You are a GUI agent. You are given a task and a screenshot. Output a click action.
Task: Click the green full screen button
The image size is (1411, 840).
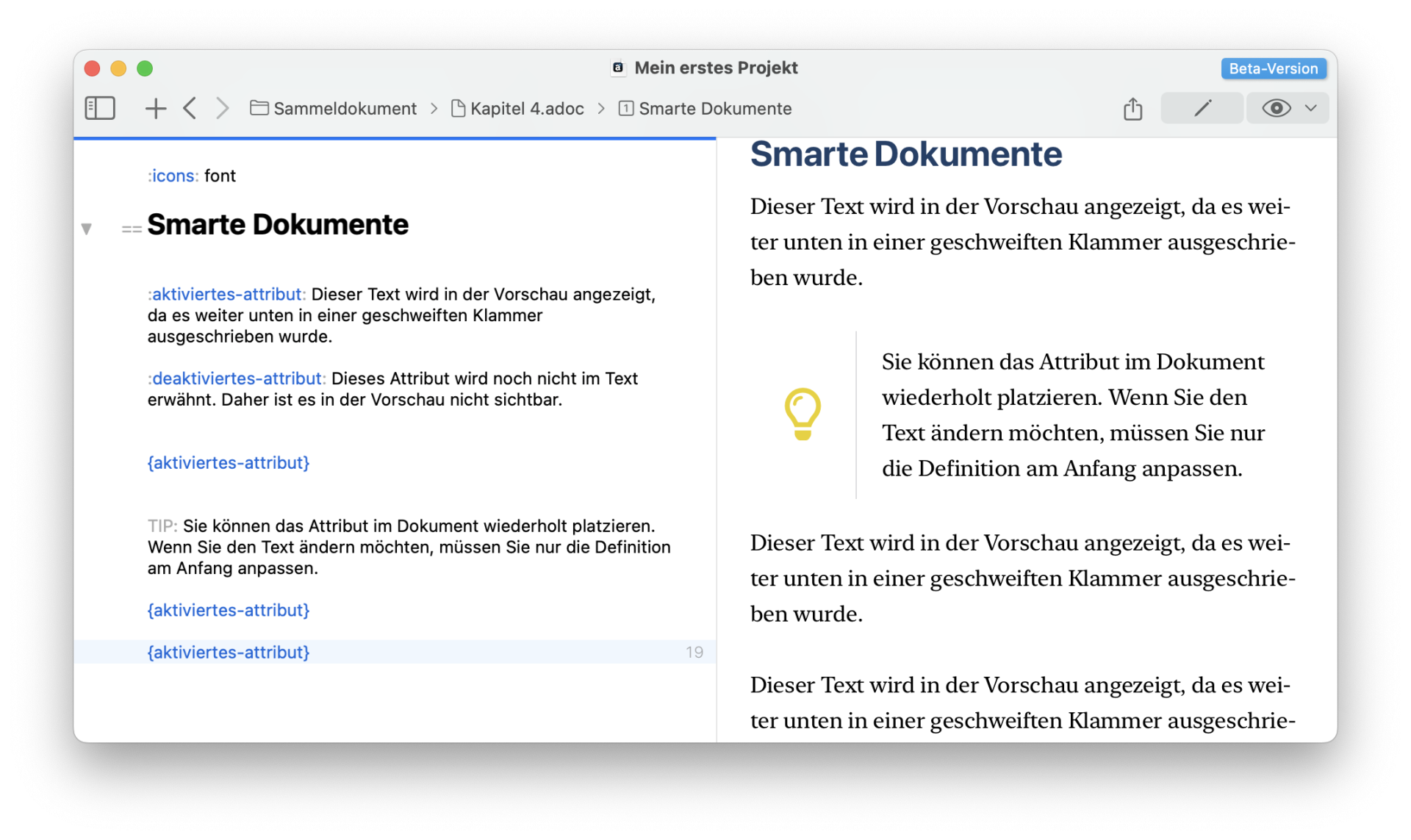point(145,68)
